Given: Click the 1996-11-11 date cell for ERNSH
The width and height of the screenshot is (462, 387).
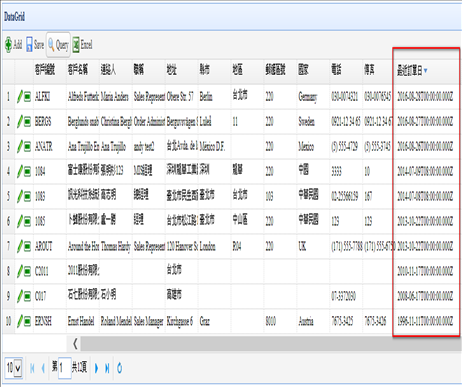Looking at the screenshot, I should pyautogui.click(x=425, y=321).
